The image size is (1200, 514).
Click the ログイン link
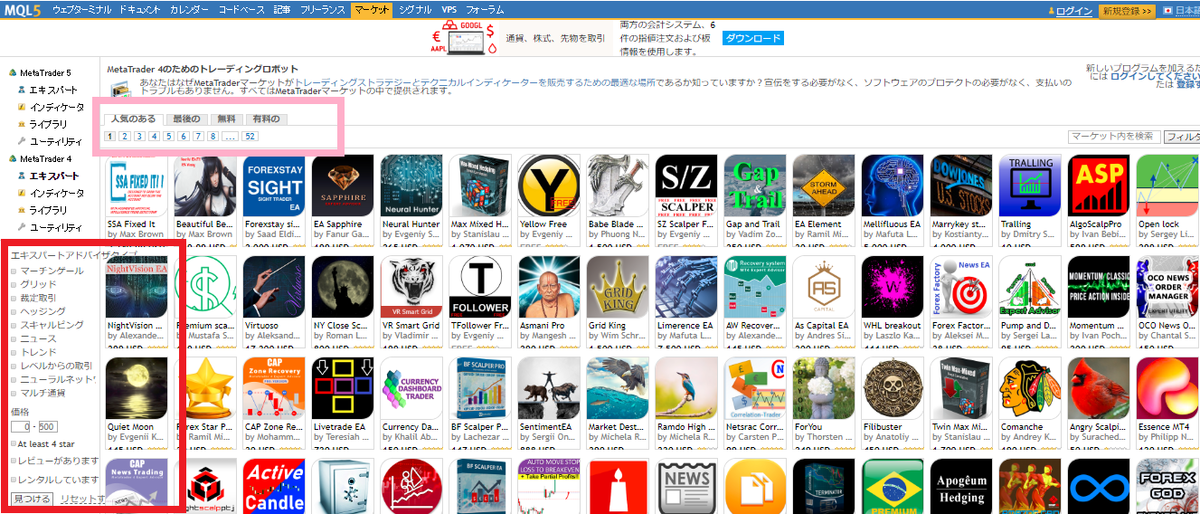(x=1073, y=10)
